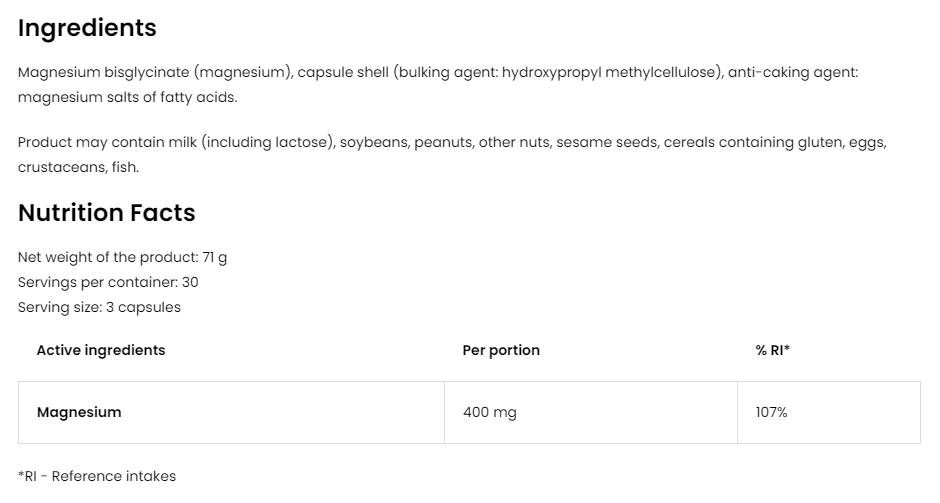The image size is (940, 503).
Task: Click the "Per portion" column header
Action: point(501,350)
